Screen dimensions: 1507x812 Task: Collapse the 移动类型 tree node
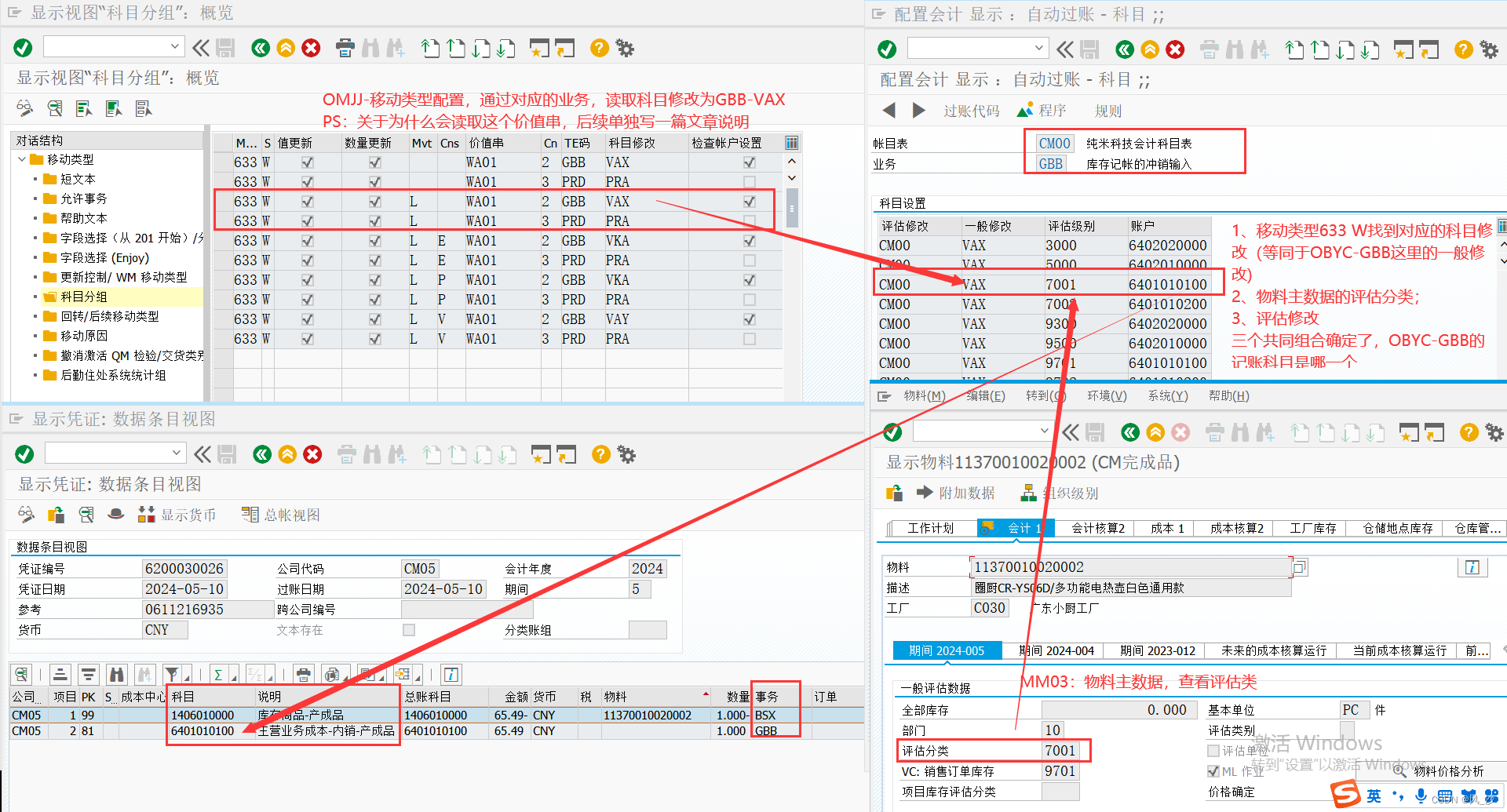[21, 159]
